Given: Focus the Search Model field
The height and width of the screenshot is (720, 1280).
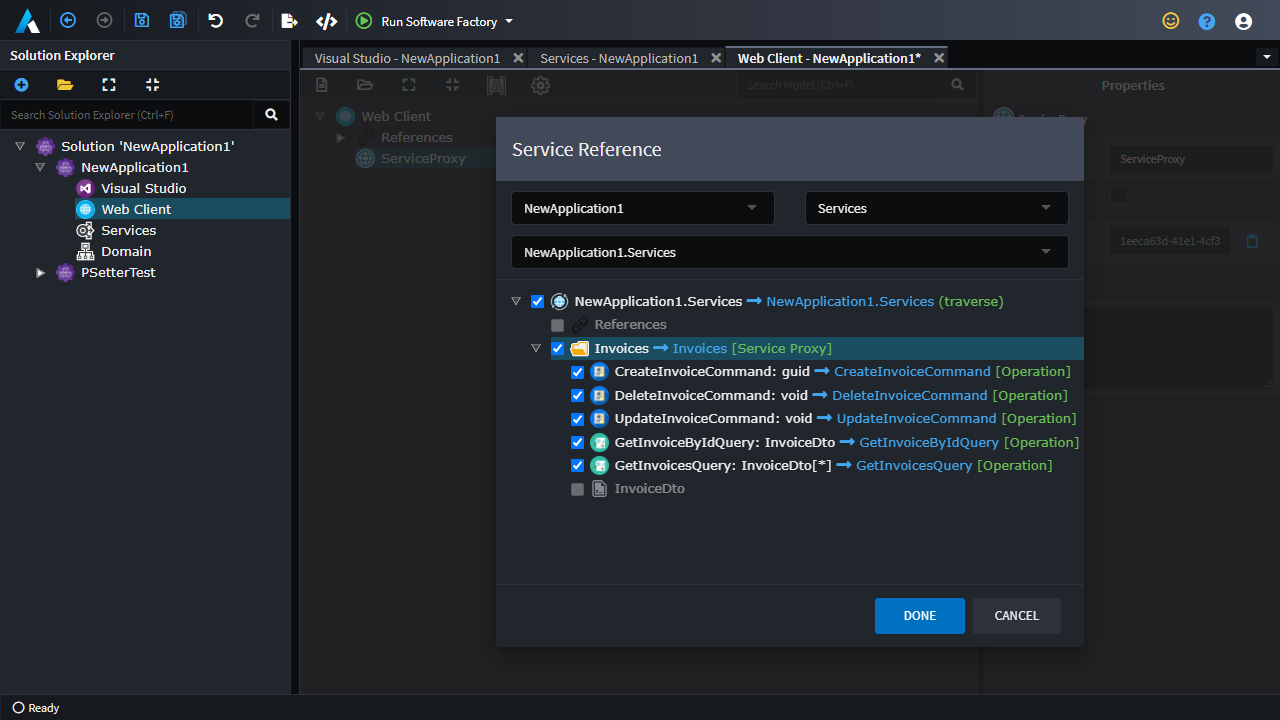Looking at the screenshot, I should click(840, 85).
